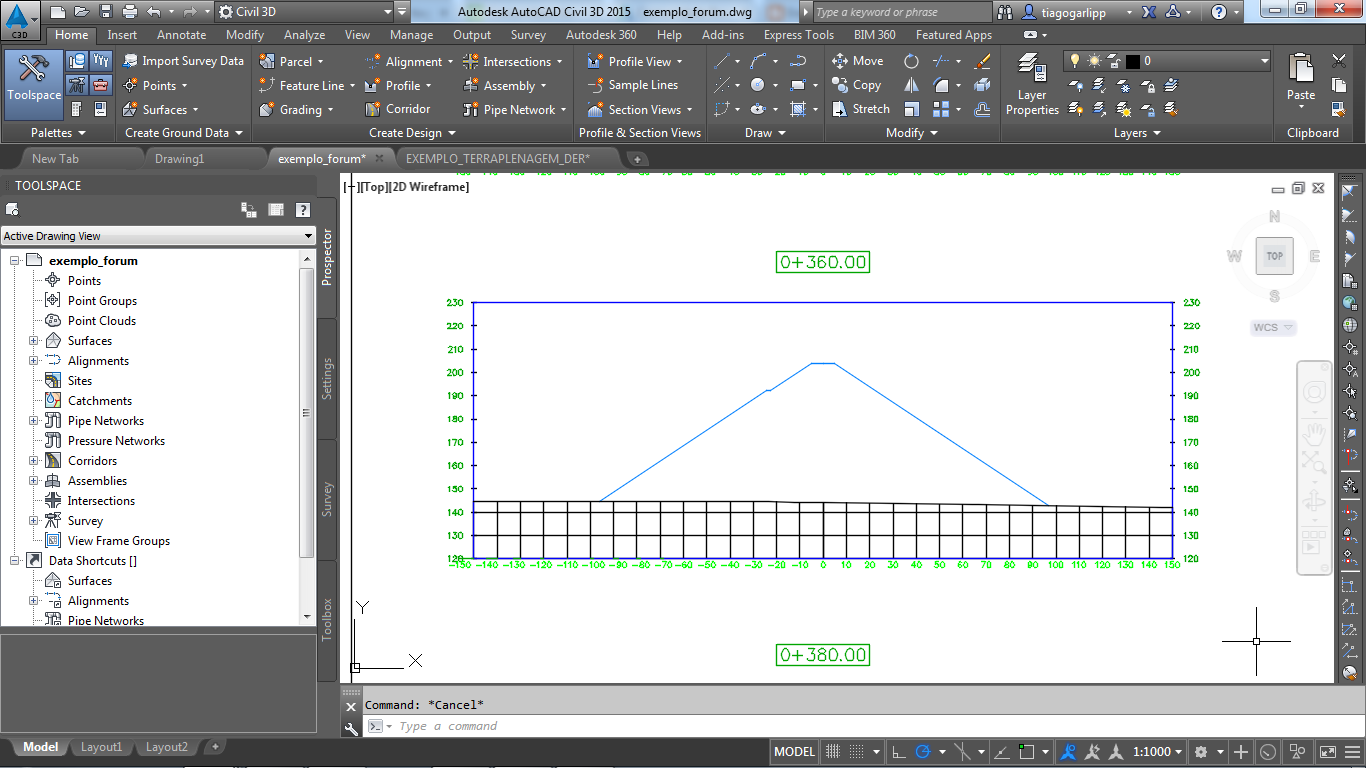1366x768 pixels.
Task: Switch to the Insert ribbon tab
Action: coord(122,35)
